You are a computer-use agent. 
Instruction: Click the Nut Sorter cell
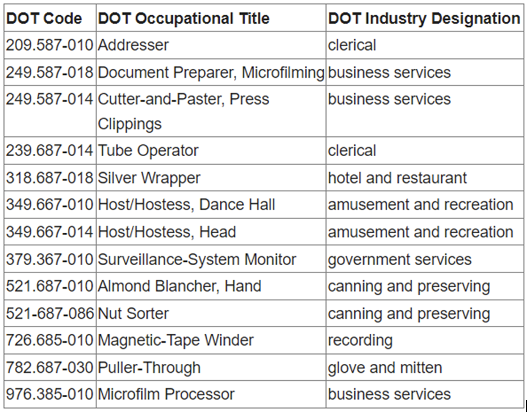(211, 313)
